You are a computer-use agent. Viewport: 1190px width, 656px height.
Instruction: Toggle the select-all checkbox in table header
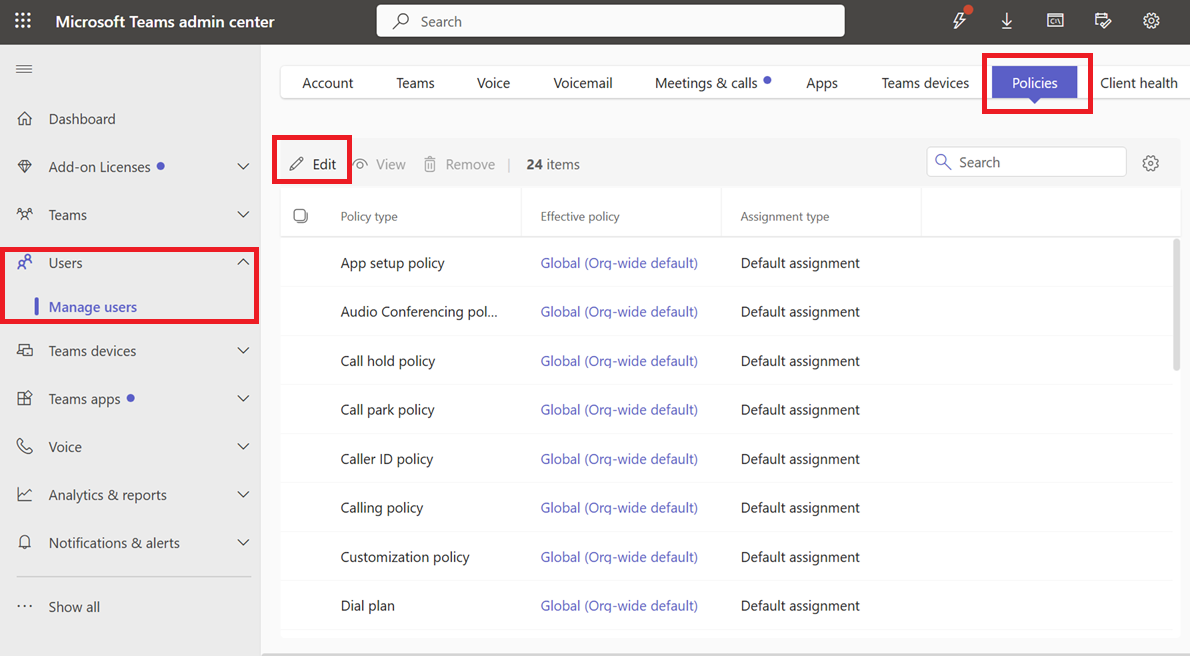click(x=301, y=216)
